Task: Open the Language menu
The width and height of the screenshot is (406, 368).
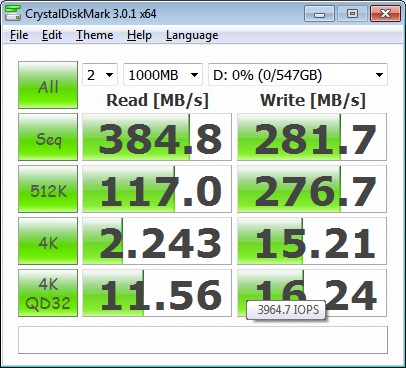Action: point(192,35)
